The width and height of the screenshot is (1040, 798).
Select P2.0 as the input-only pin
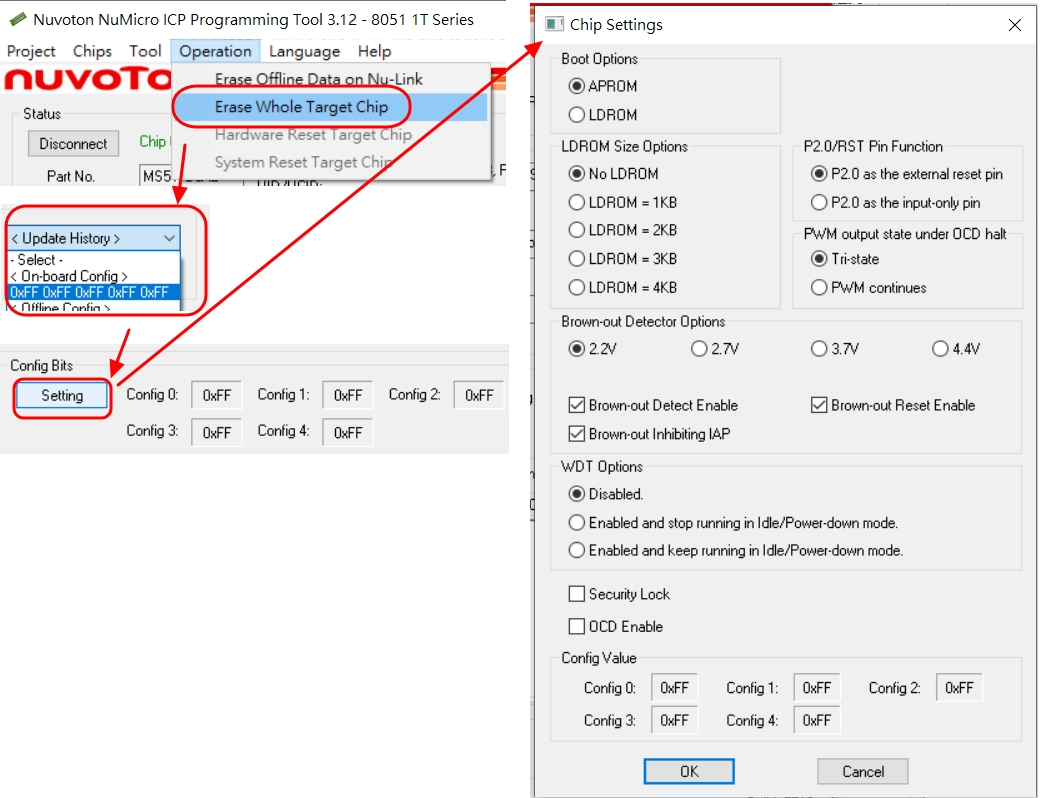895,202
